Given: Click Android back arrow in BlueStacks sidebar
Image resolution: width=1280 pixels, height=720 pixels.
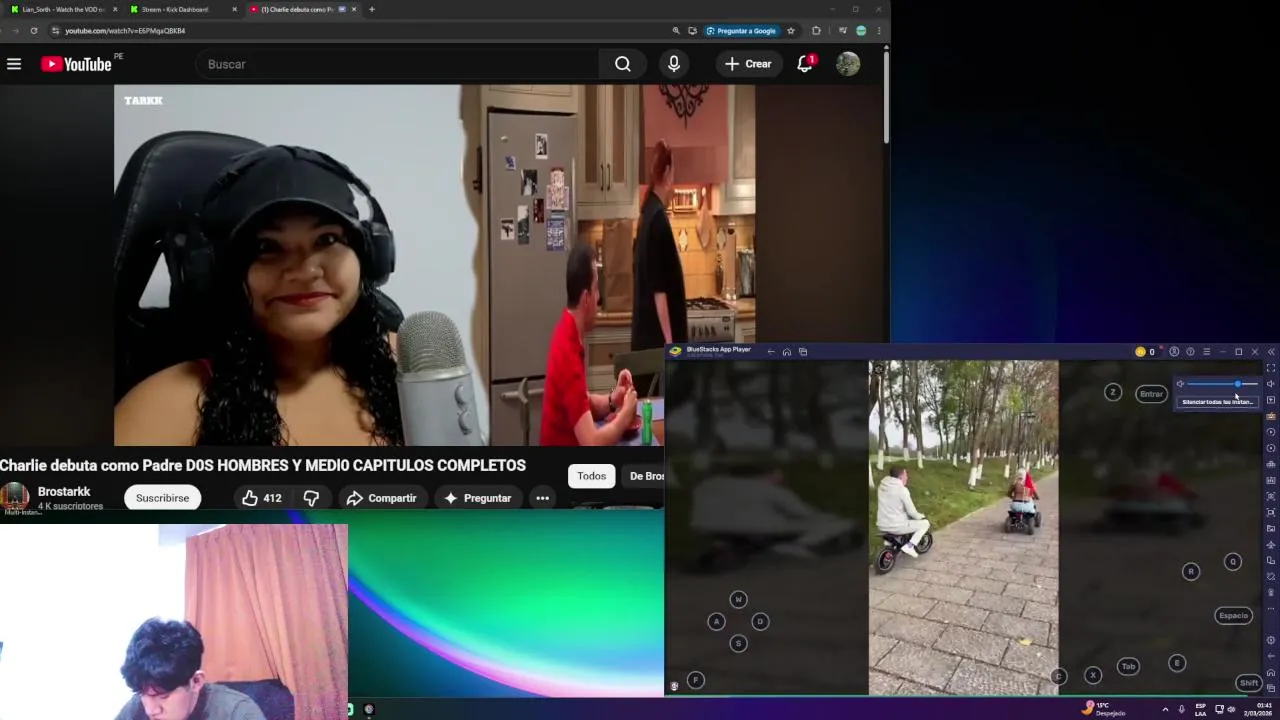Looking at the screenshot, I should click(1271, 656).
